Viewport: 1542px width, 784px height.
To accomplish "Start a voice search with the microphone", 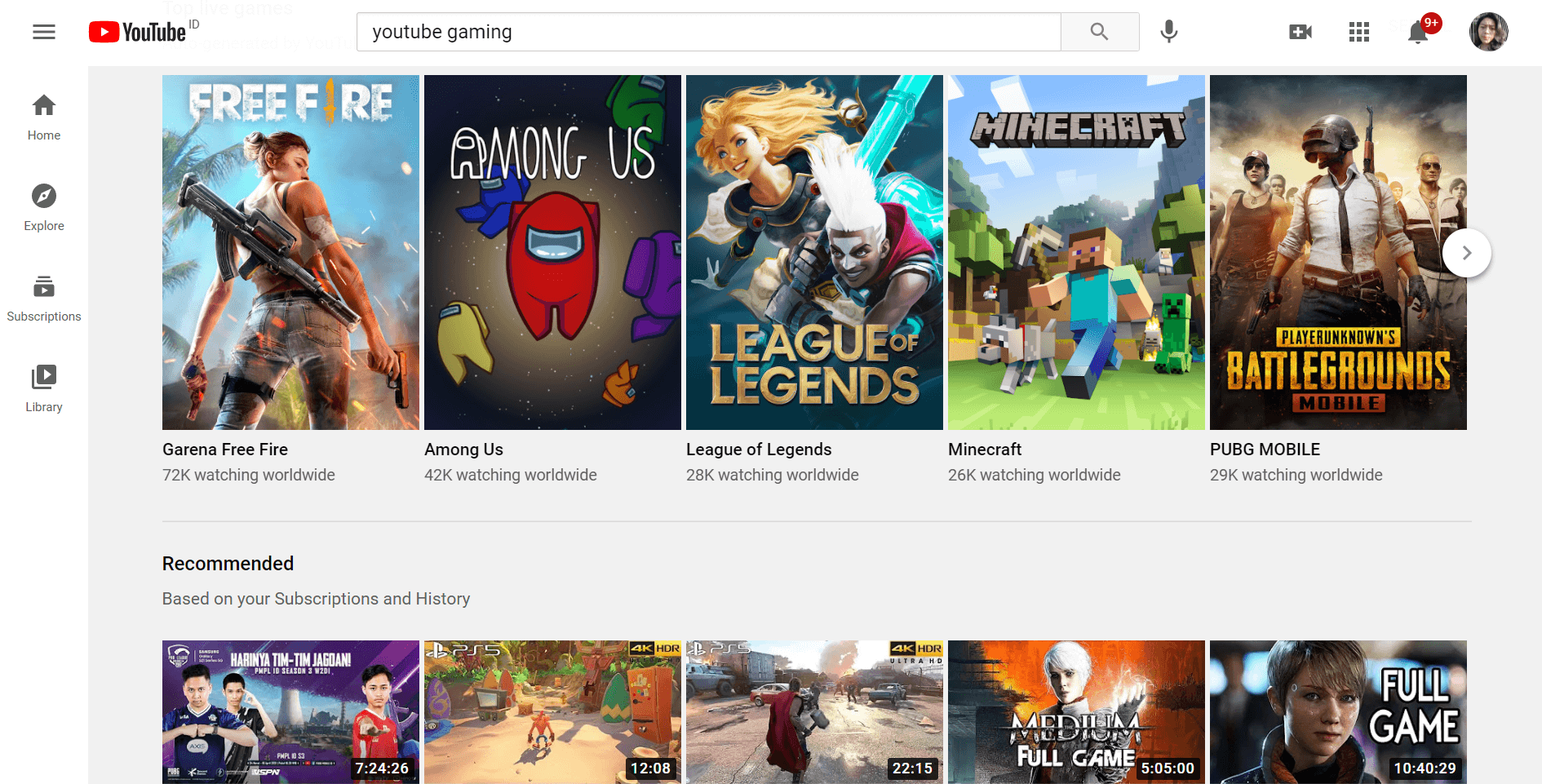I will tap(1168, 32).
